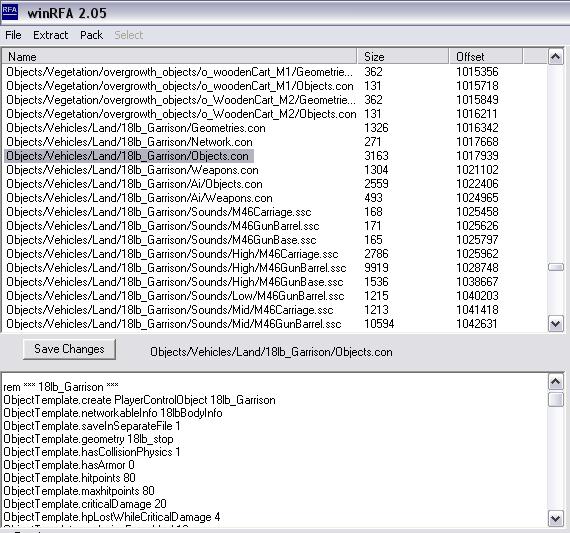Image resolution: width=570 pixels, height=533 pixels.
Task: Click the winRFA application icon in title bar
Action: (x=9, y=12)
